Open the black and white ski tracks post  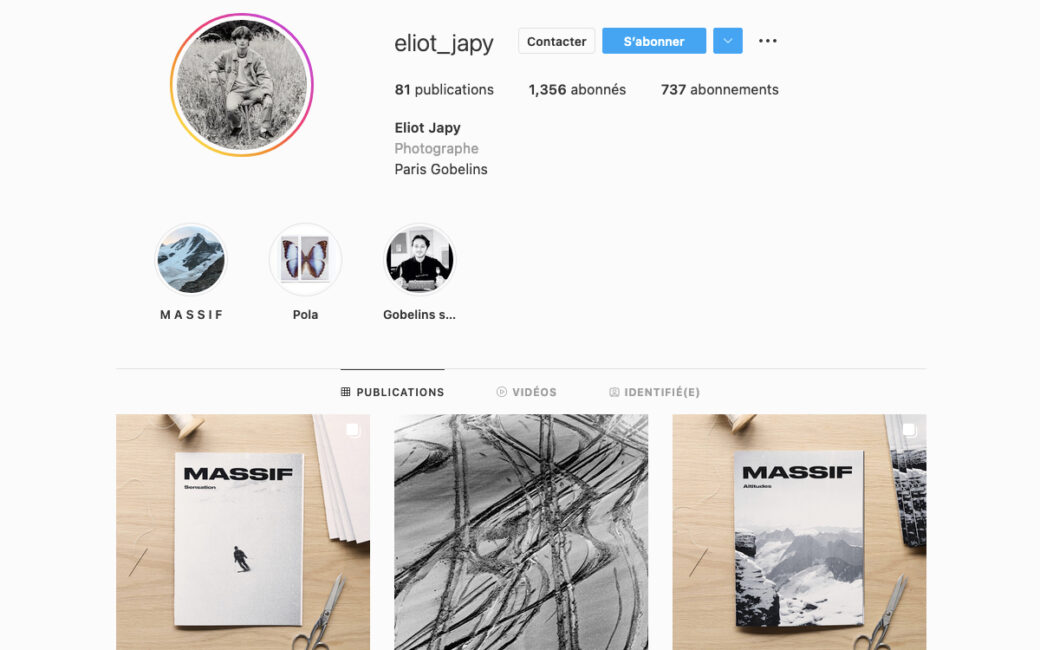[521, 532]
